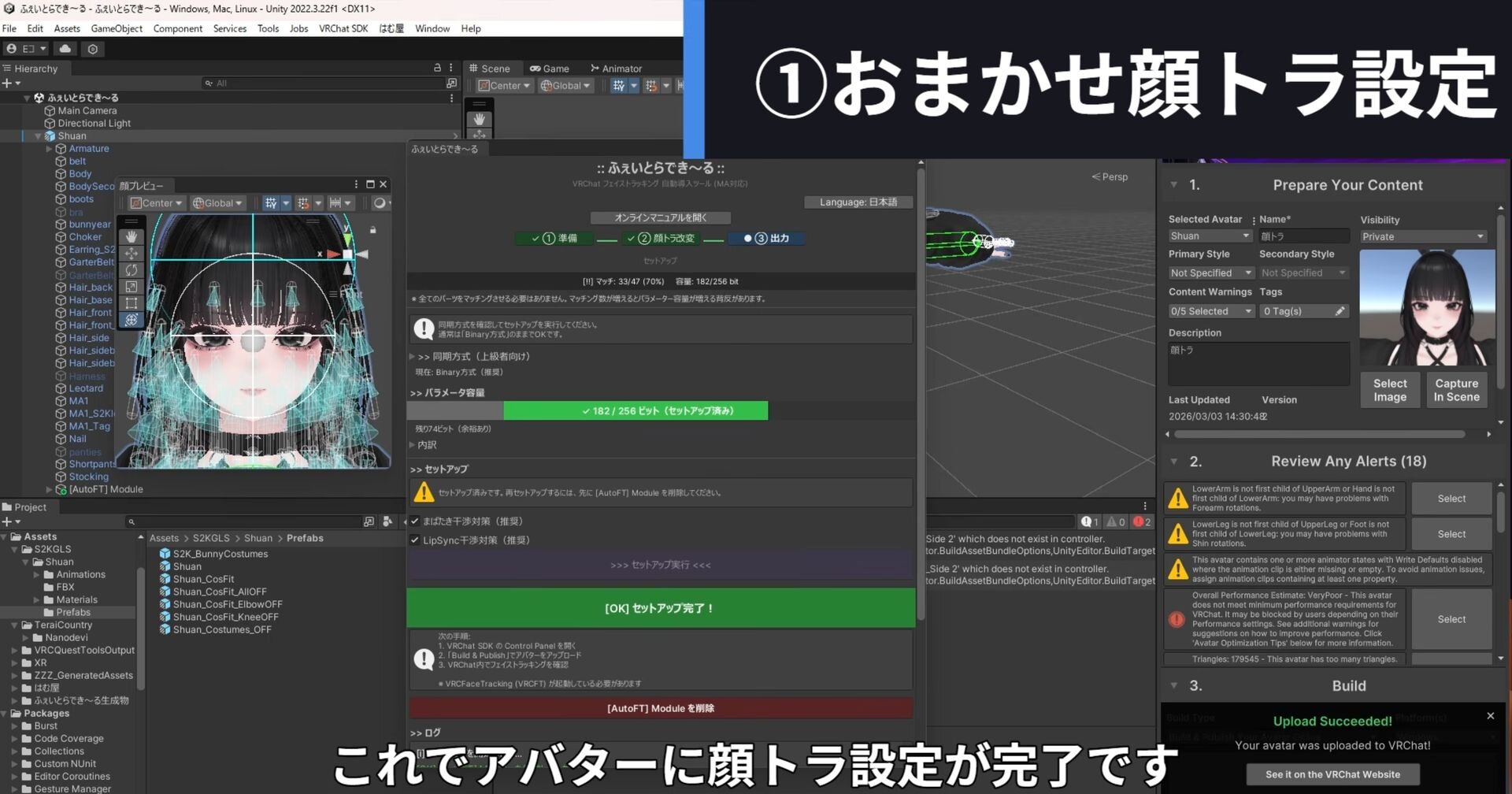Click the red AutoFT Module delete button
This screenshot has height=794, width=1512.
660,708
